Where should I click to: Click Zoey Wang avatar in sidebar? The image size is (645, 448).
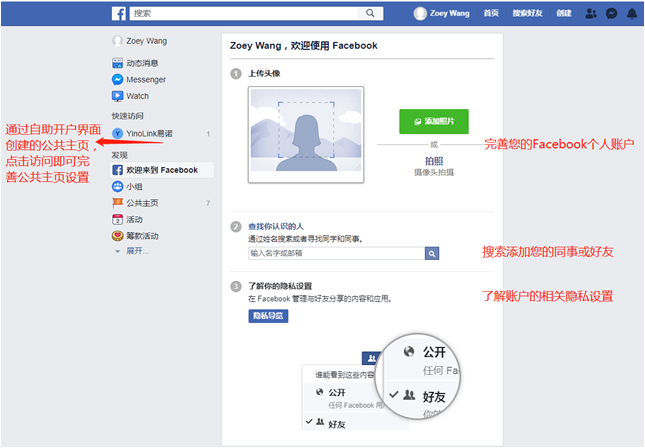117,41
